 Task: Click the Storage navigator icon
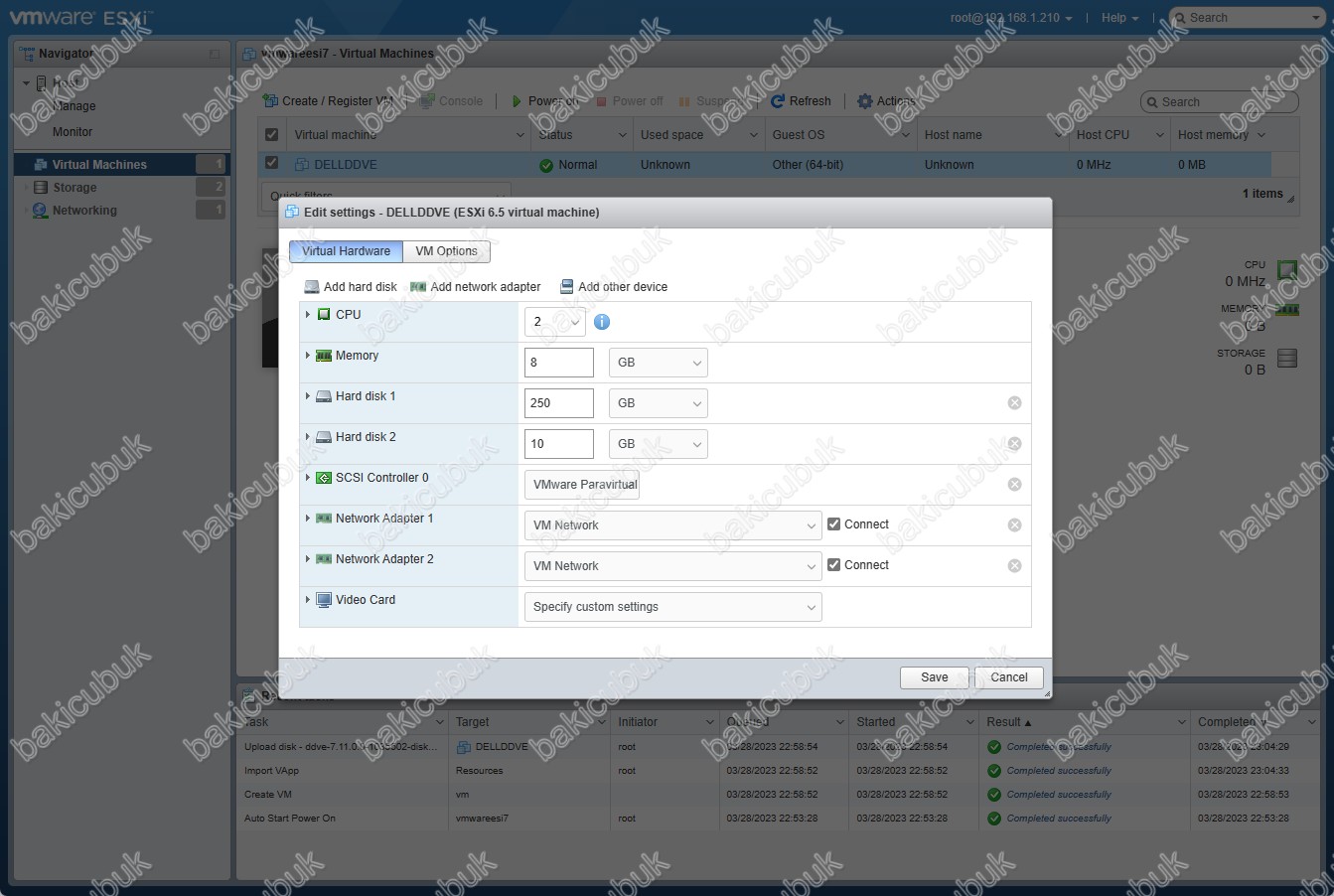click(41, 188)
